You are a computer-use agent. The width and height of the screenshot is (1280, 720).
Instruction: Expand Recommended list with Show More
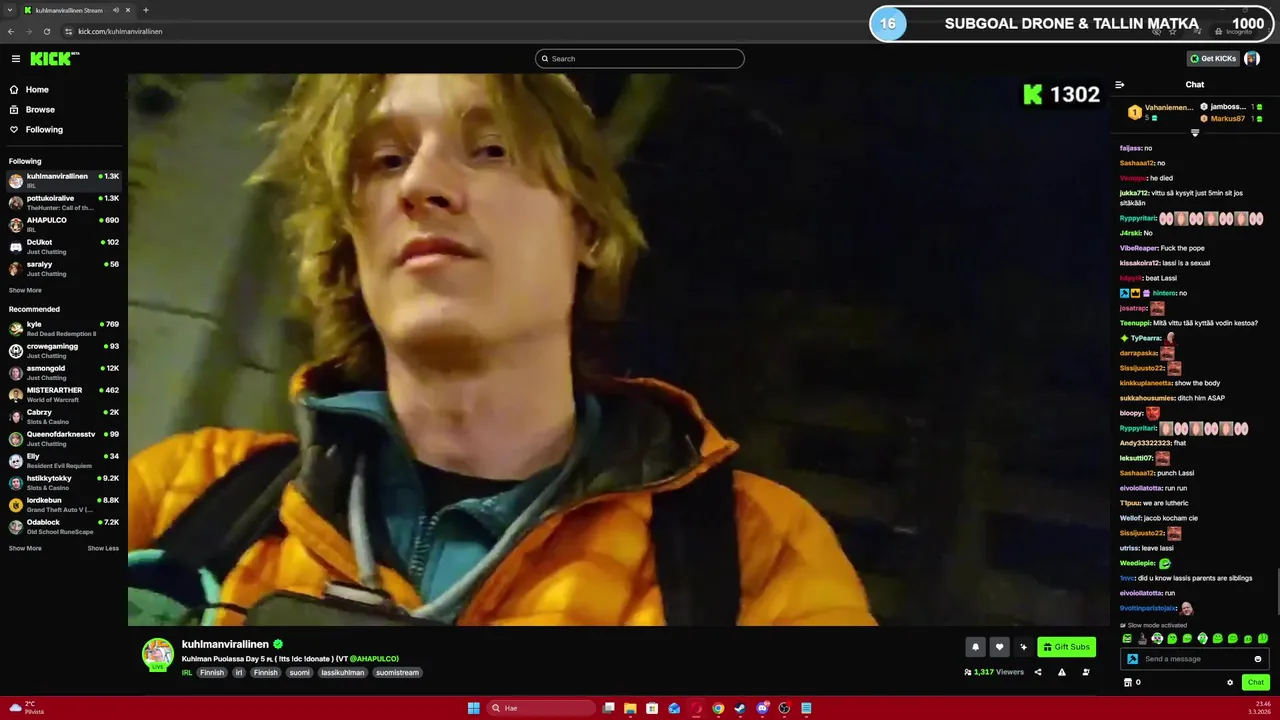click(x=25, y=548)
